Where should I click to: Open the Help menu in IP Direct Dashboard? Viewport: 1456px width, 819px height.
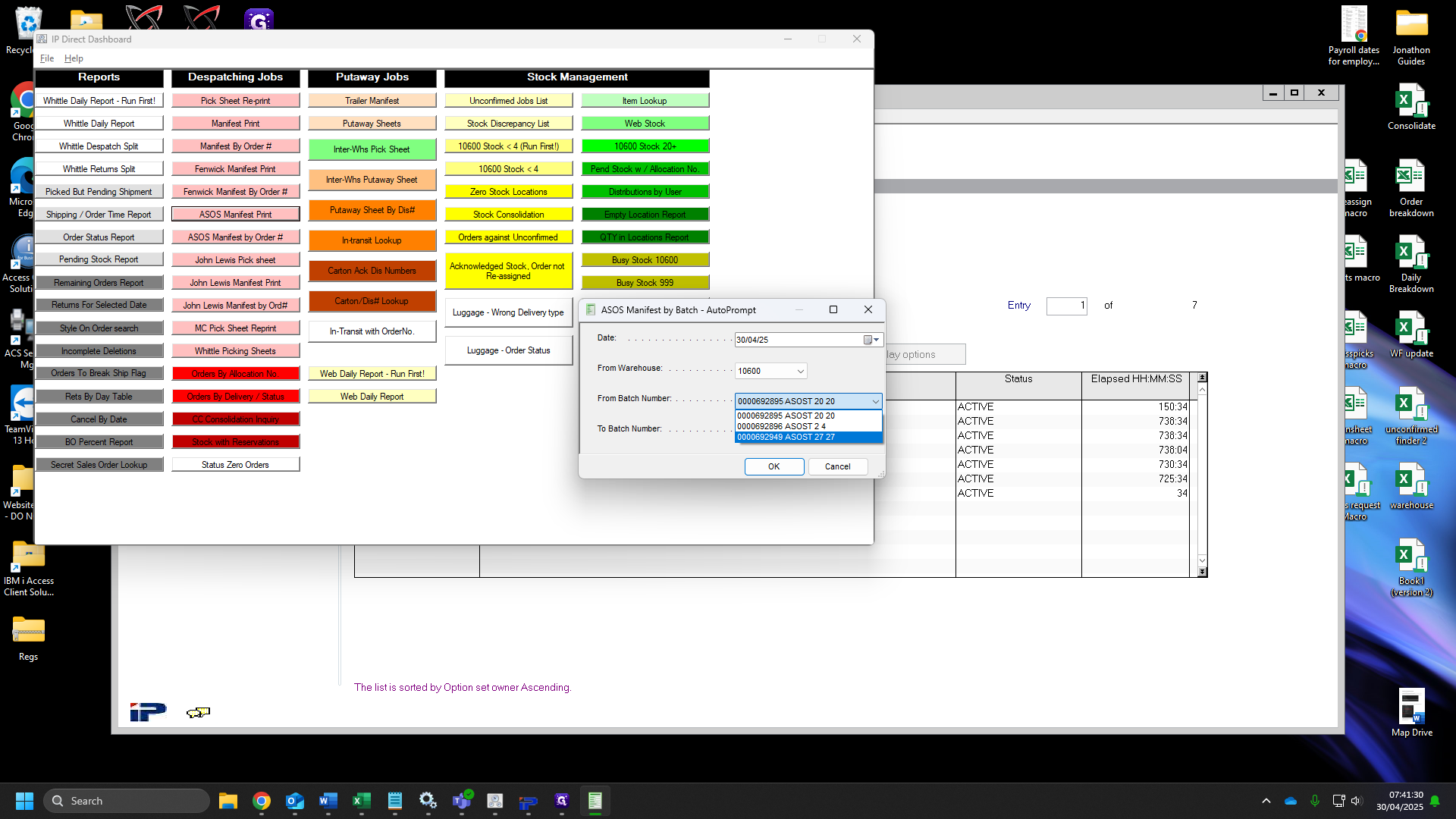click(74, 58)
